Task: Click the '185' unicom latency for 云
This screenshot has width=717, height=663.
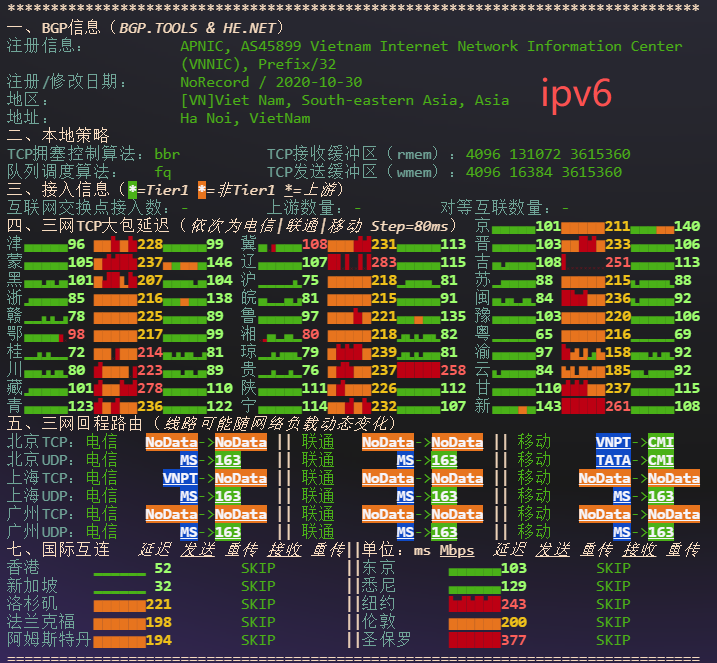Action: point(618,370)
